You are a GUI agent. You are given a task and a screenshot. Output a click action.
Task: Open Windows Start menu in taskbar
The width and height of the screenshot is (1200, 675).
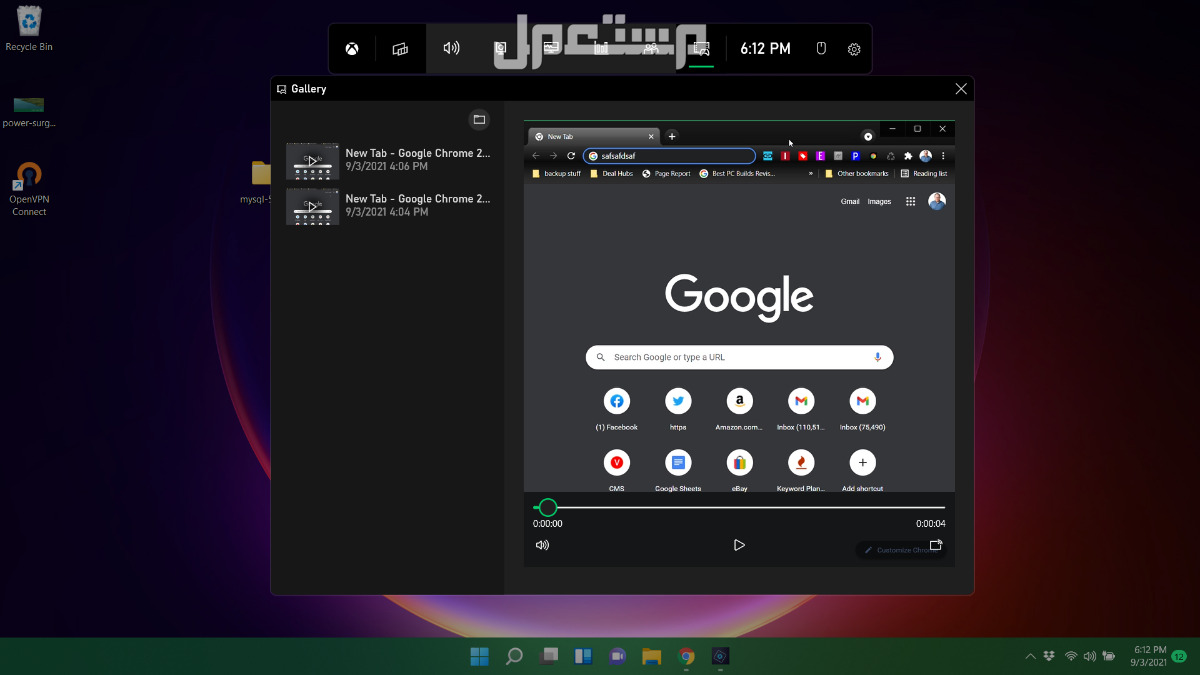480,656
